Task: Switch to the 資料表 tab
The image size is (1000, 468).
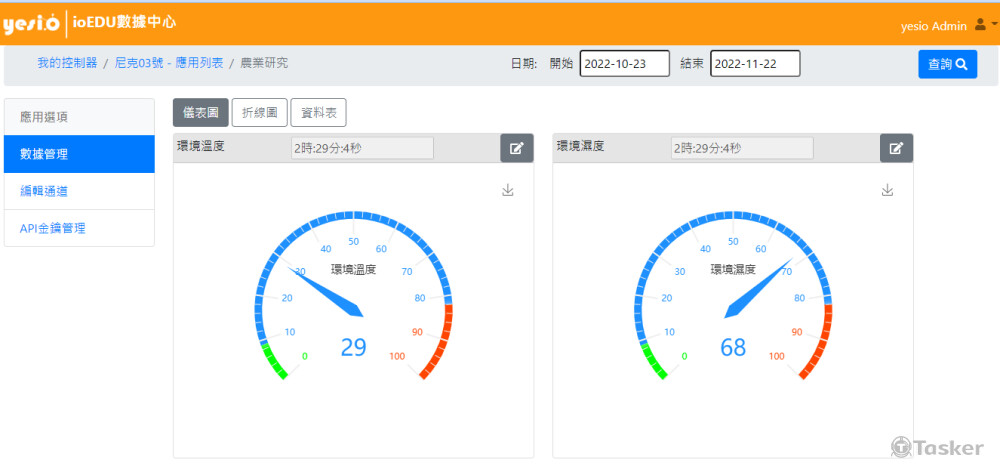Action: pos(318,113)
